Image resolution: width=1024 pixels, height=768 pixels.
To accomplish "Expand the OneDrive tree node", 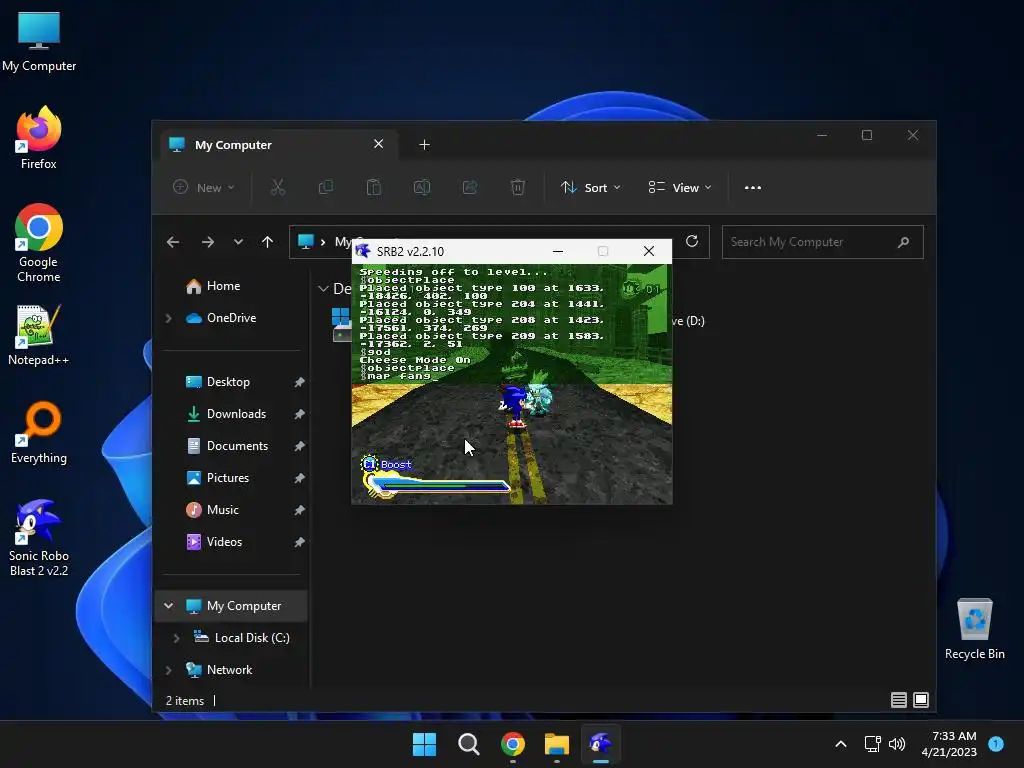I will (x=168, y=318).
